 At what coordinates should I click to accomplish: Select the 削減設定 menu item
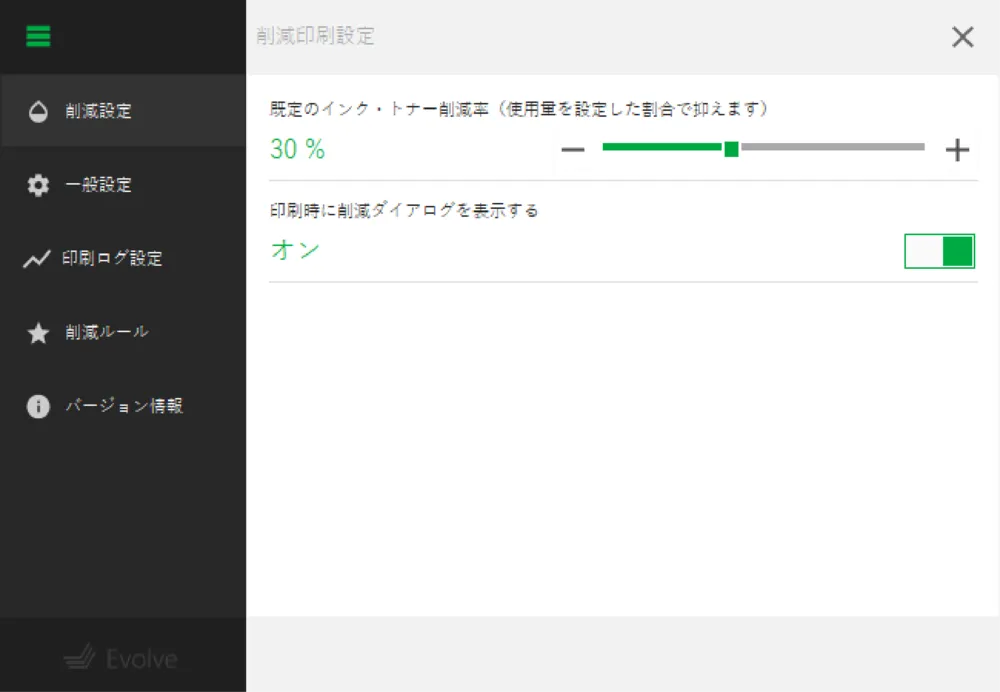coord(123,111)
